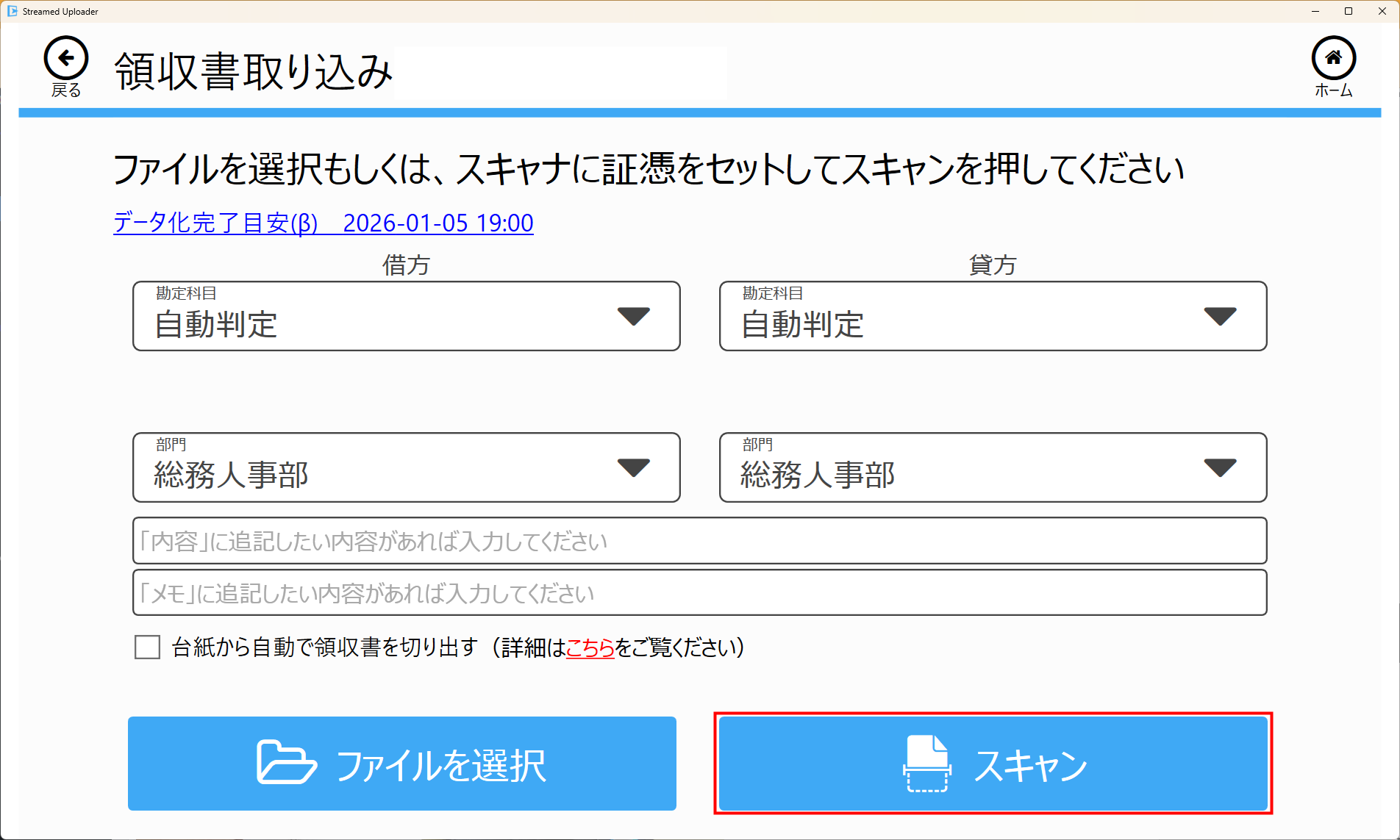This screenshot has width=1400, height=840.
Task: Close the Streamed Uploader window
Action: tap(1382, 11)
